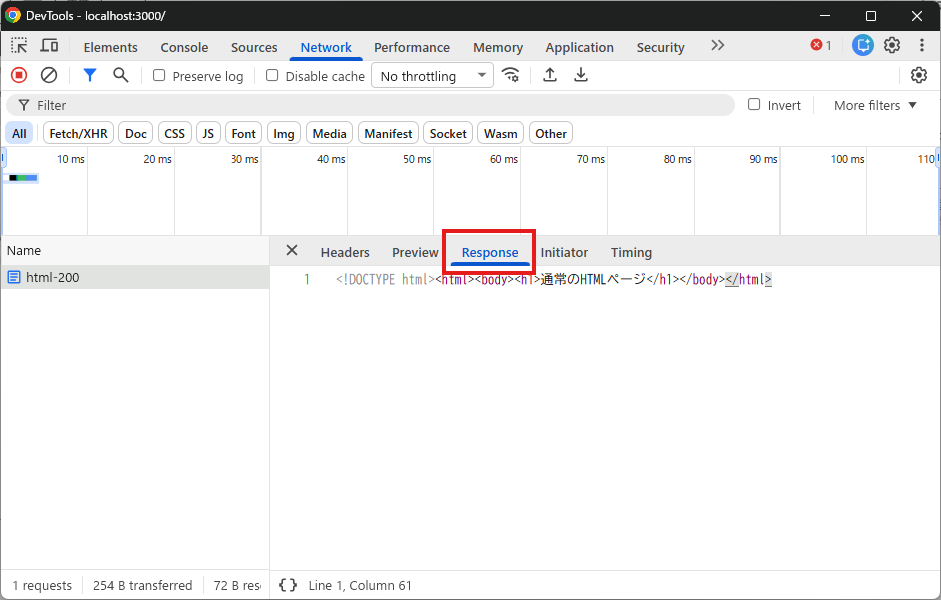941x600 pixels.
Task: Open network conditions wifi icon
Action: pos(511,75)
